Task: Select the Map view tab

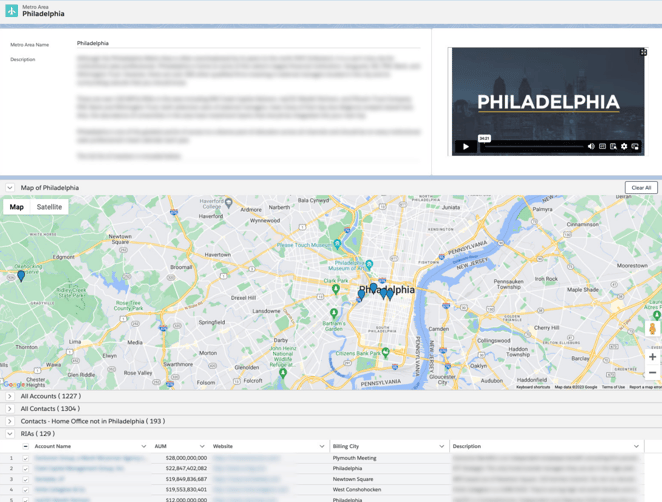Action: point(17,207)
